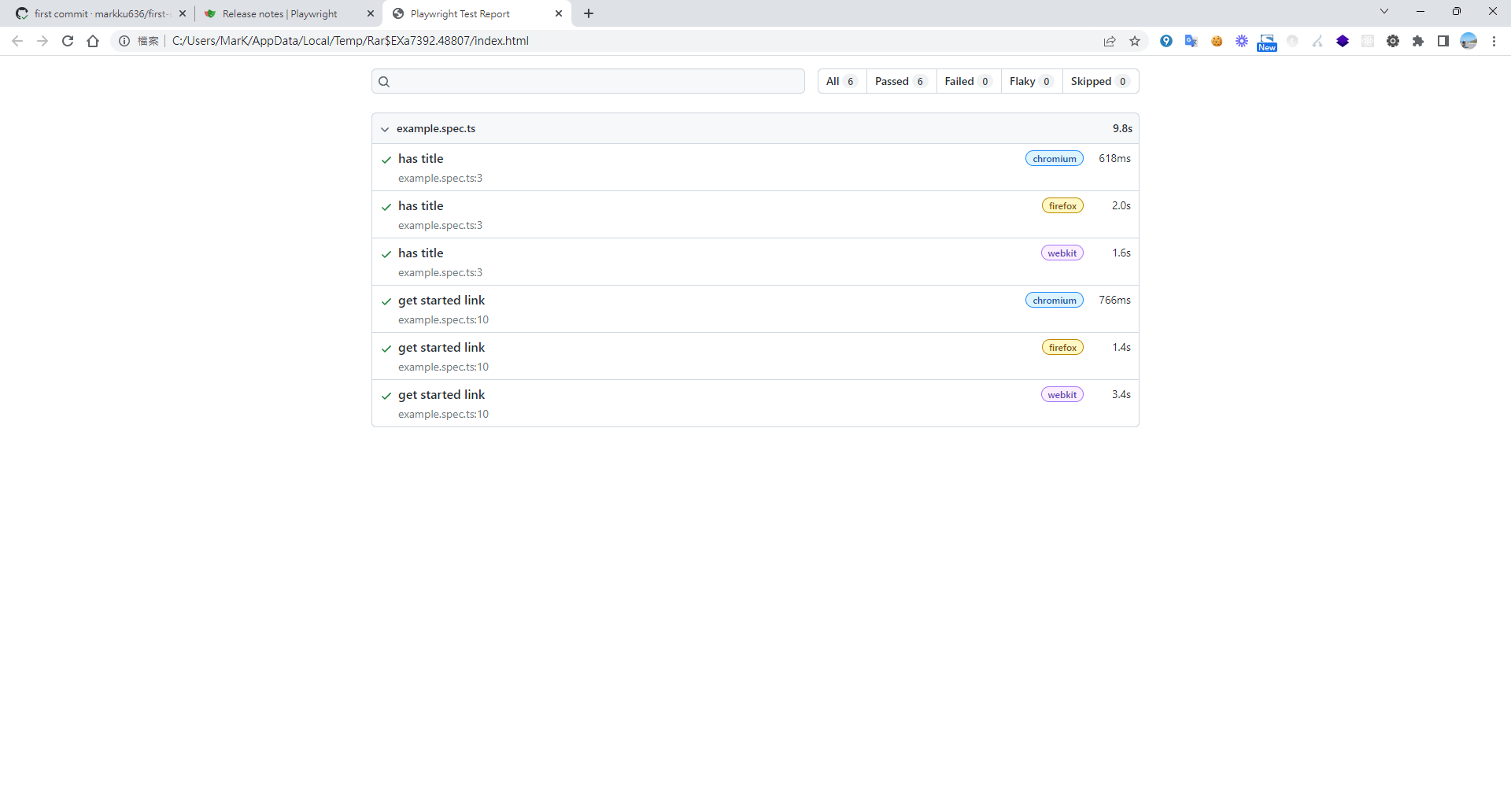Toggle the browser side panel icon

click(1443, 41)
